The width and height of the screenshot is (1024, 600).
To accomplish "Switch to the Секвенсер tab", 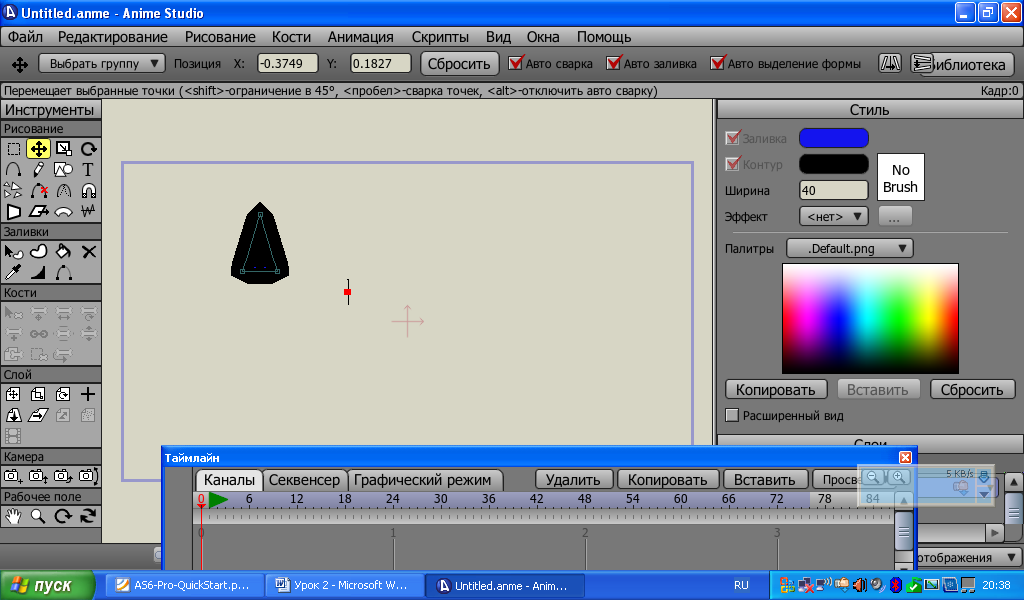I will [305, 480].
